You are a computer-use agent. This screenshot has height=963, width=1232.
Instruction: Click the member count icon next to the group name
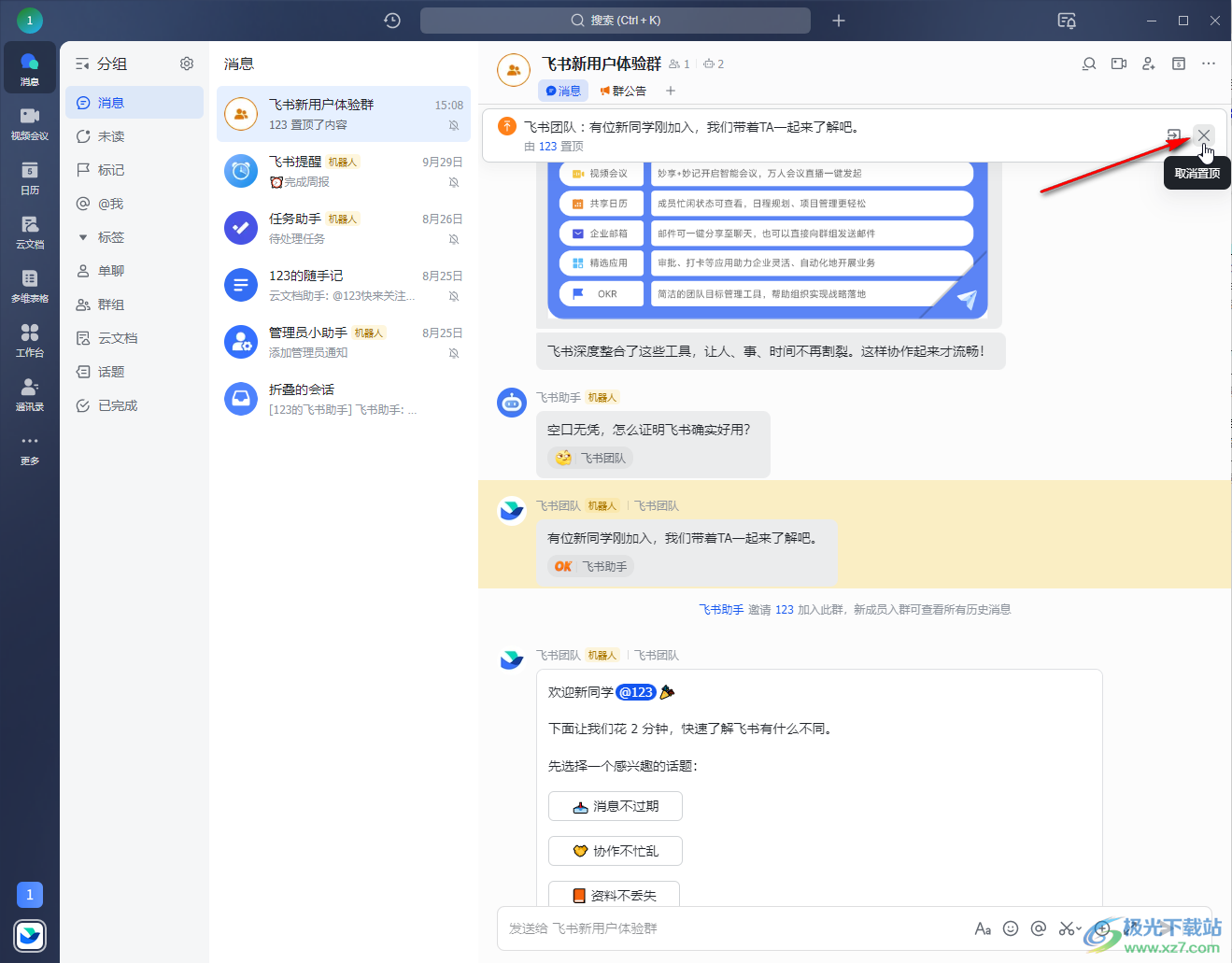coord(679,64)
